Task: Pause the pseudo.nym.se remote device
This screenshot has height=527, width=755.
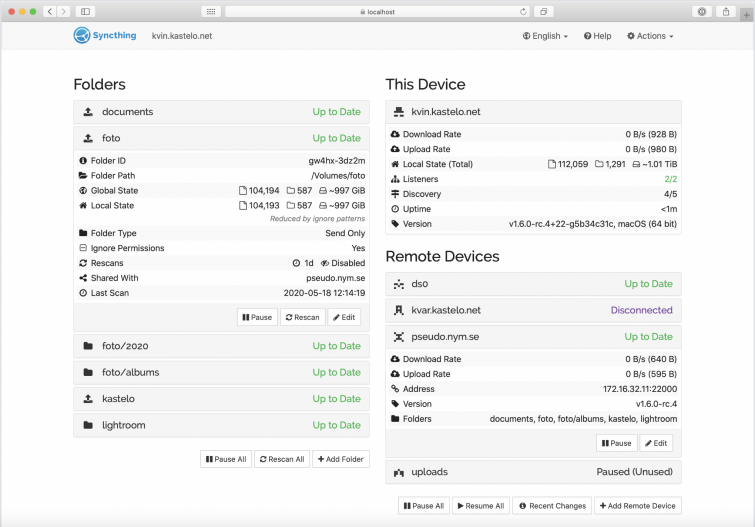Action: pyautogui.click(x=616, y=443)
